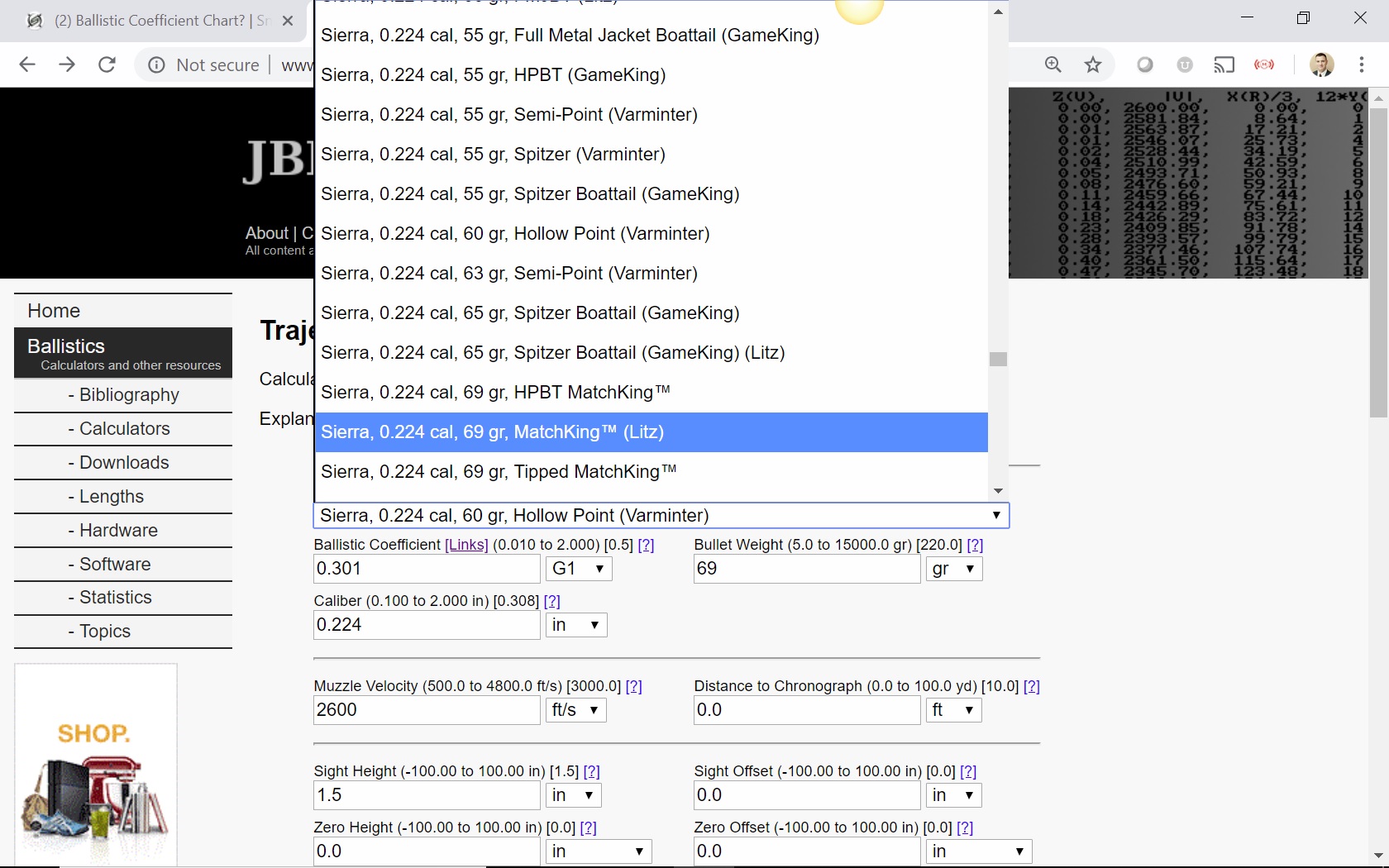Open the G1 drag function dropdown
Viewport: 1389px width, 868px height.
click(x=579, y=569)
